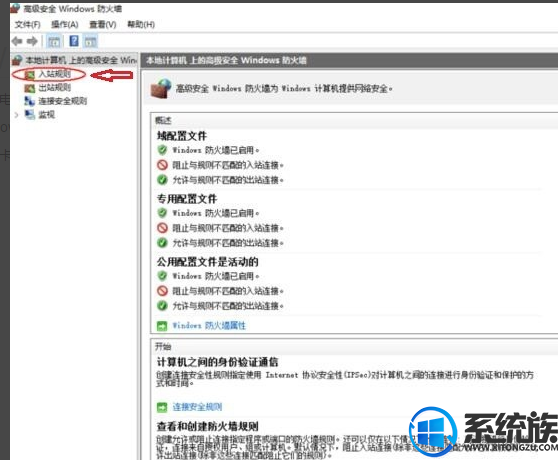Click the 概述 section header
This screenshot has height=460, width=558.
pos(163,121)
